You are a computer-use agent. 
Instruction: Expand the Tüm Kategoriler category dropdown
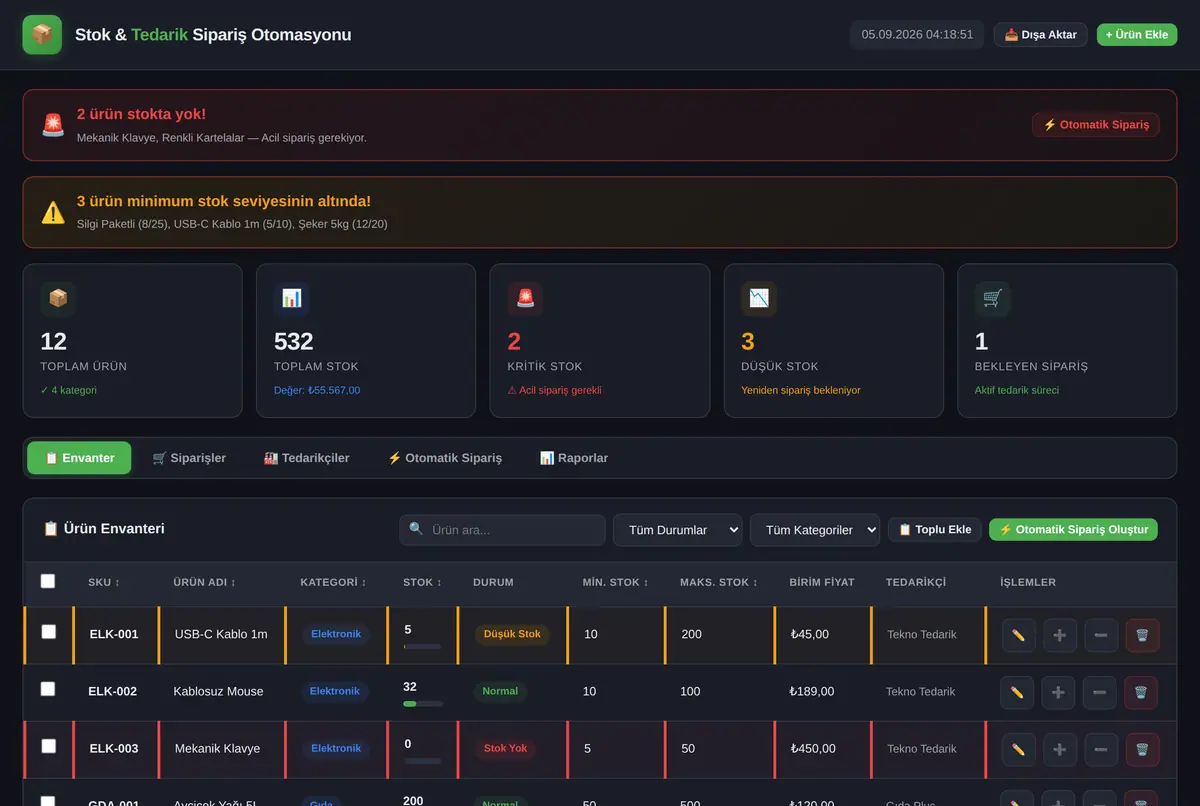(x=815, y=530)
